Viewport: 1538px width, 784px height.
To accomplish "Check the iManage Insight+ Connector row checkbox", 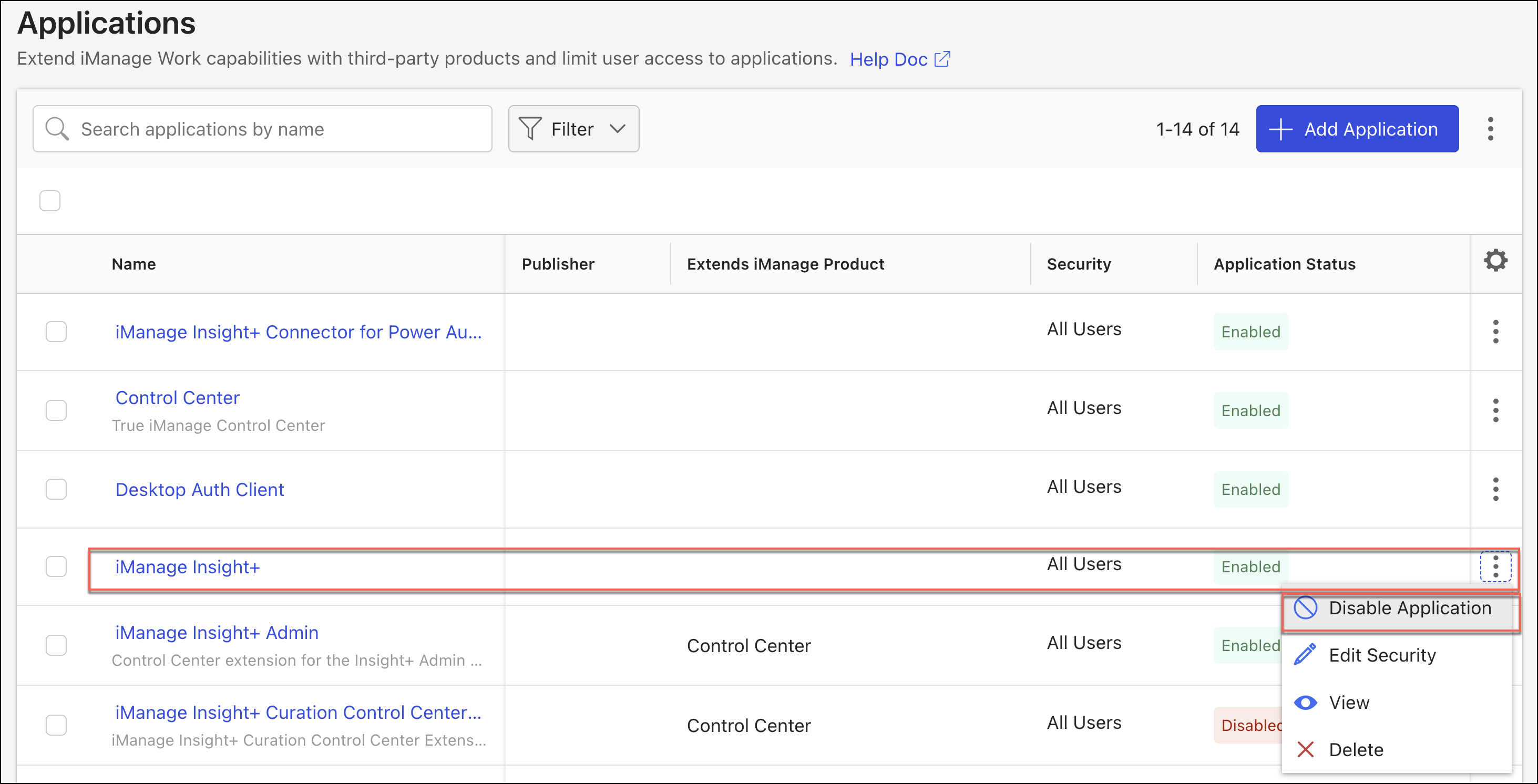I will click(x=56, y=331).
